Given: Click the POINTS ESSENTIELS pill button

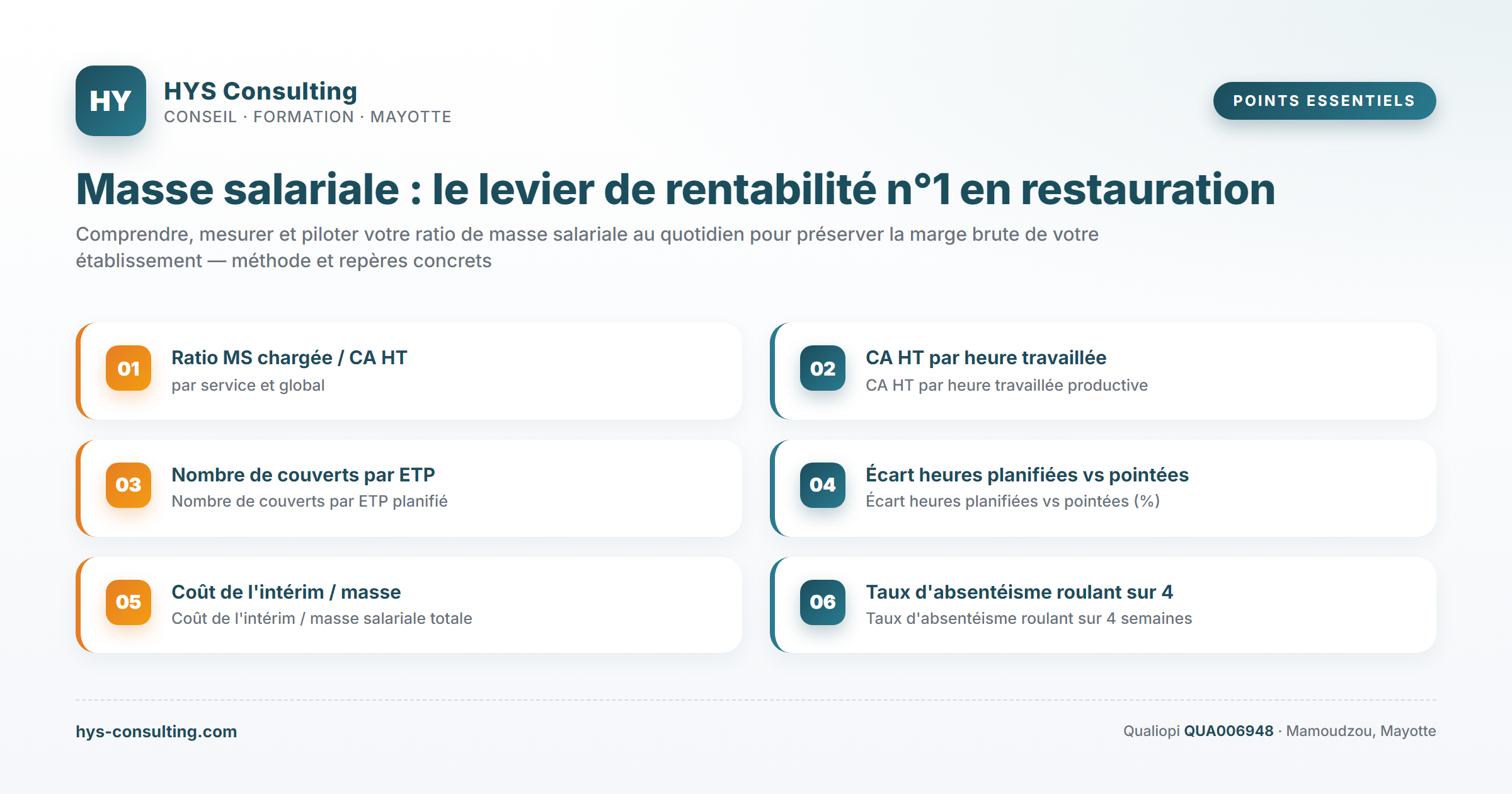Looking at the screenshot, I should coord(1324,101).
